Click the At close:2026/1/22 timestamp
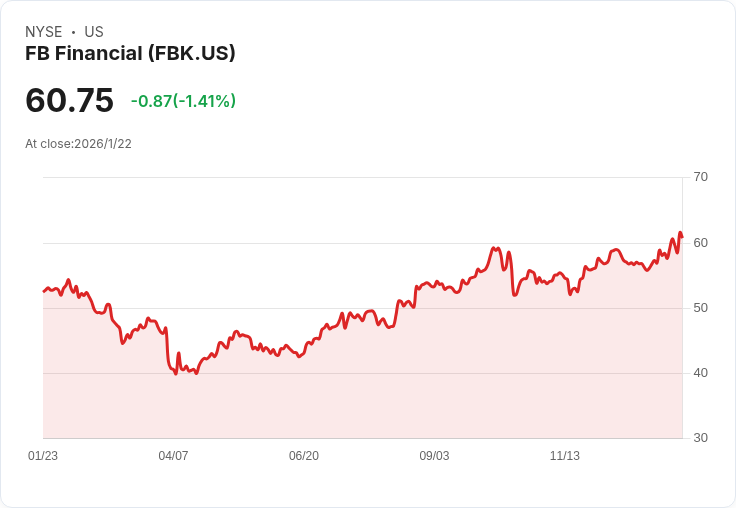The height and width of the screenshot is (508, 736). click(x=78, y=144)
